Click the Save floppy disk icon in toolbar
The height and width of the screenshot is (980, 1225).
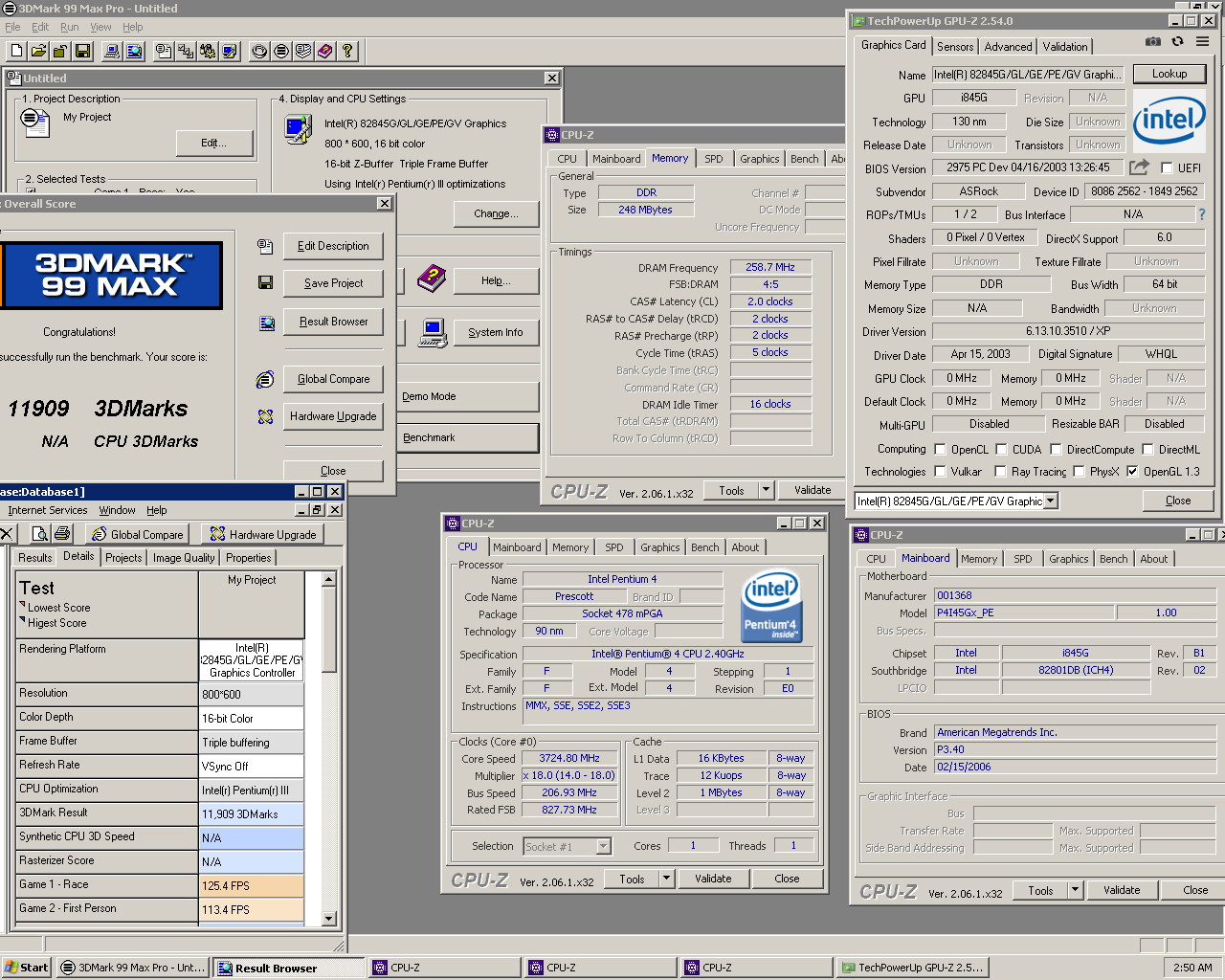click(x=82, y=51)
